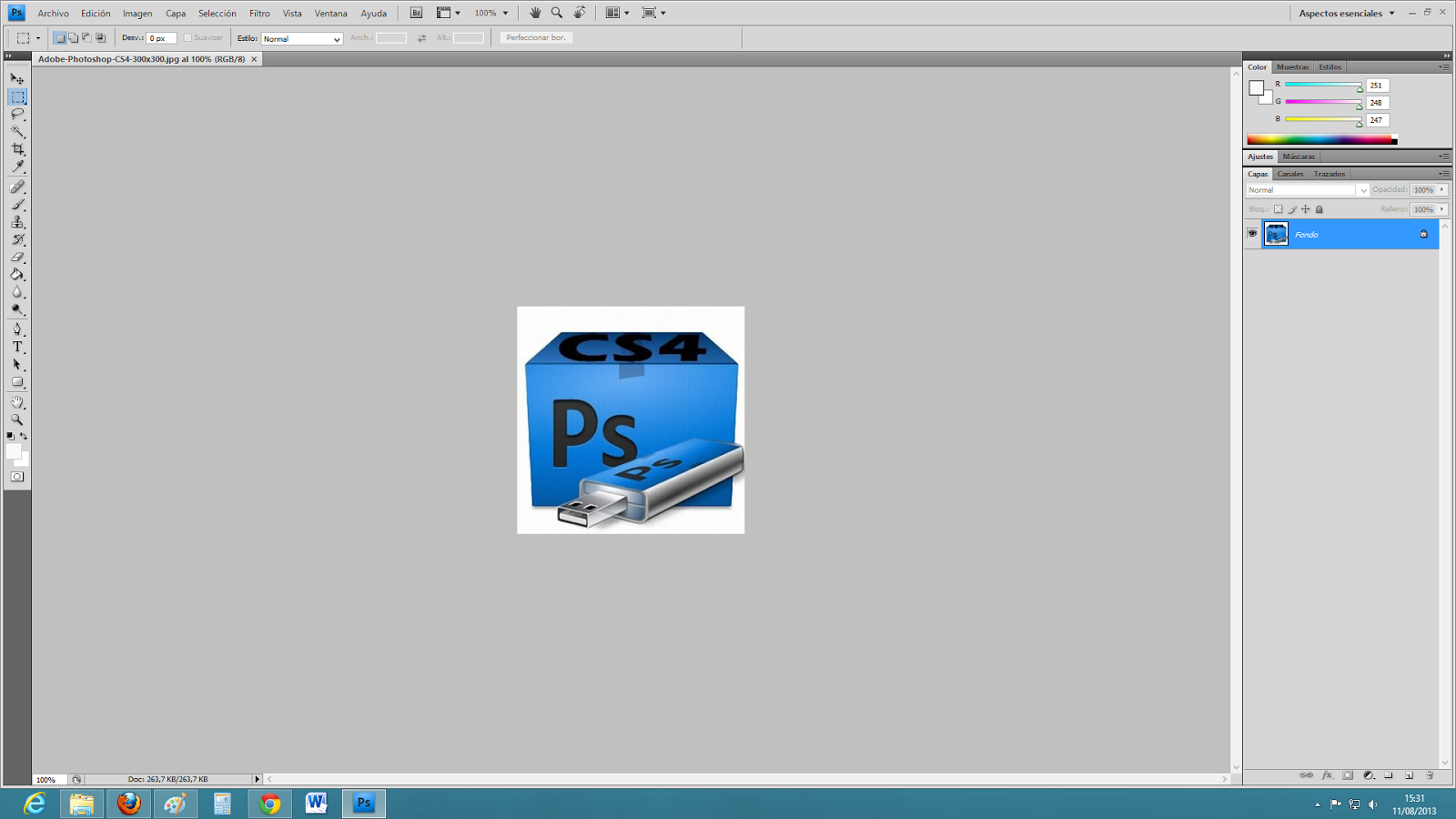Open the Opacidad slider arrow
The width and height of the screenshot is (1456, 819).
pyautogui.click(x=1442, y=190)
